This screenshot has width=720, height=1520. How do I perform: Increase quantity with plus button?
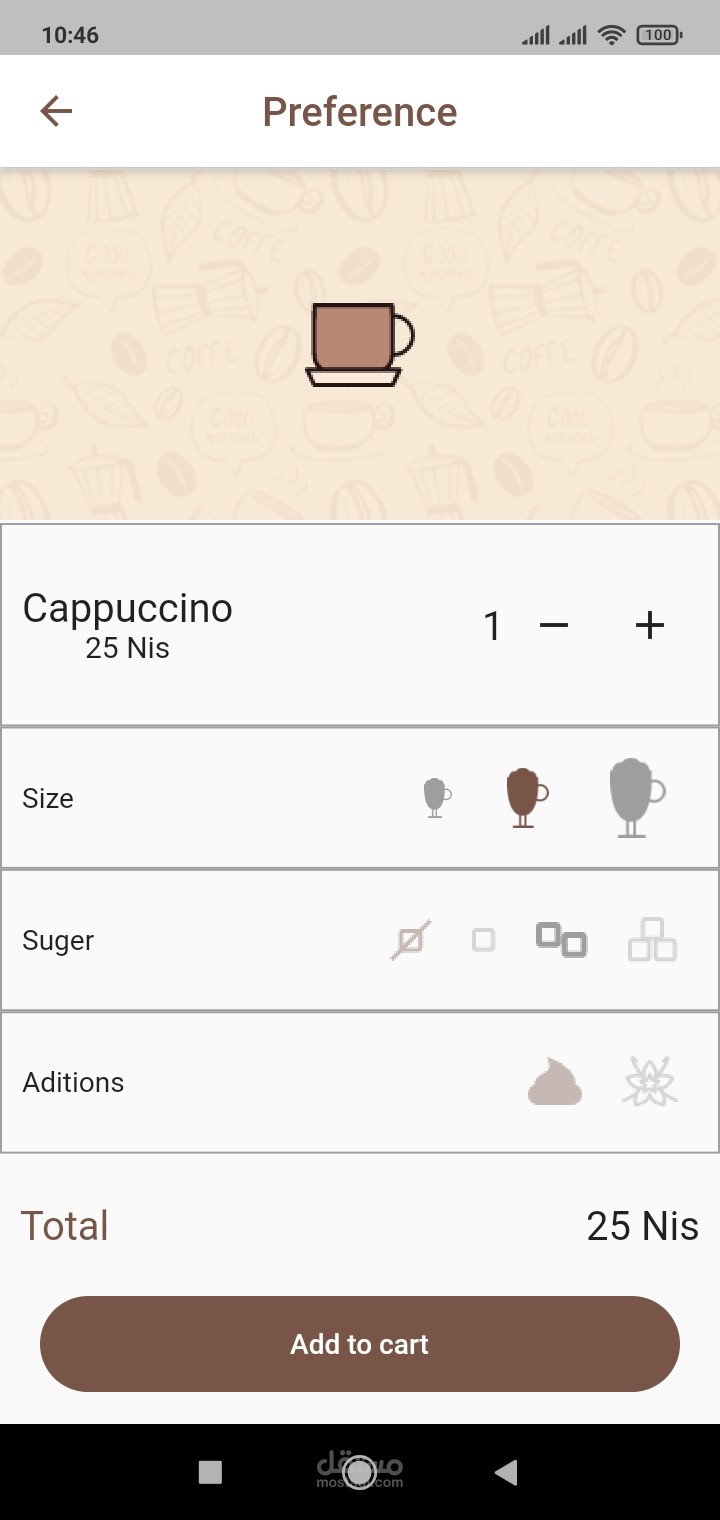pyautogui.click(x=650, y=626)
